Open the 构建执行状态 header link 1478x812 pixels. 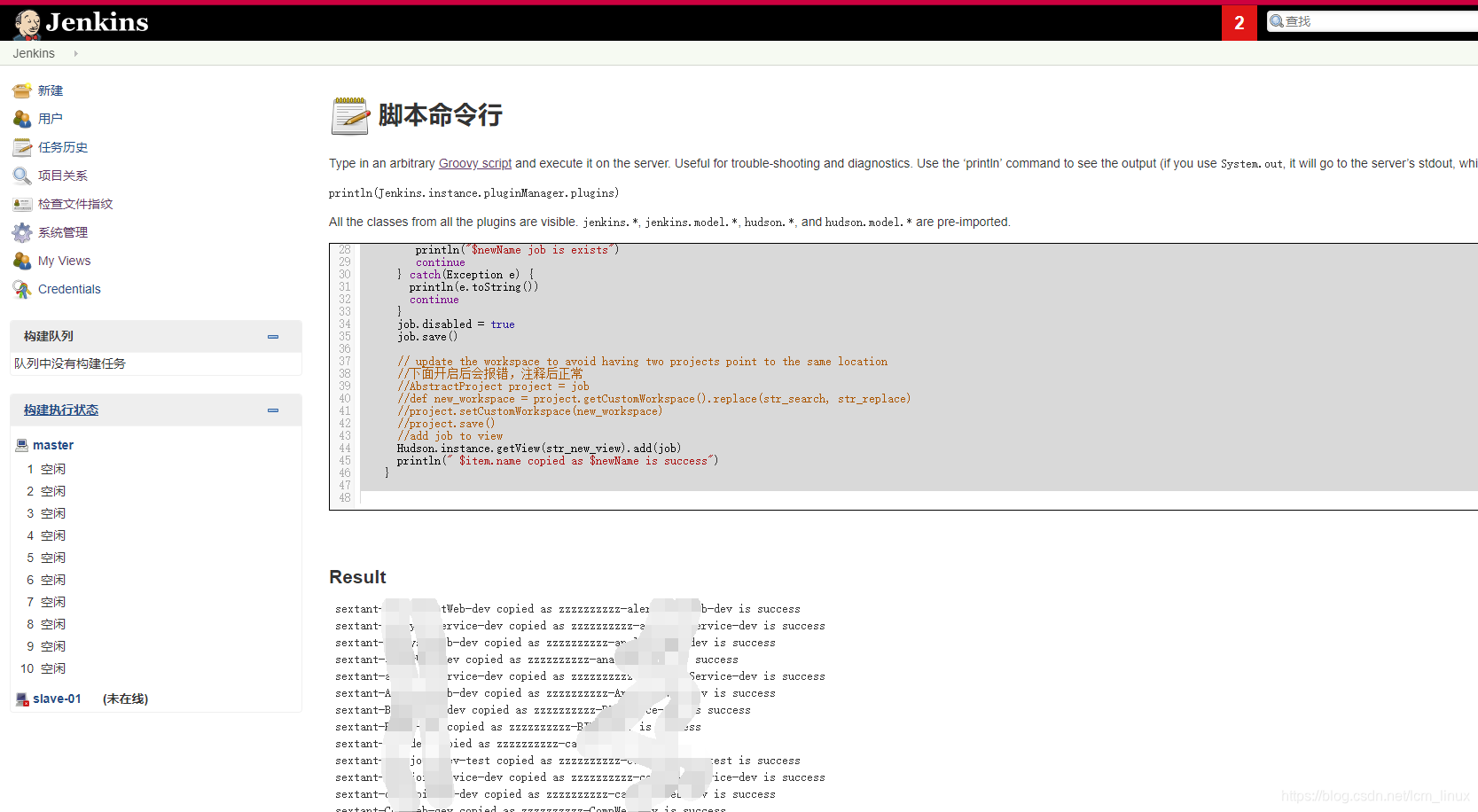pyautogui.click(x=61, y=410)
